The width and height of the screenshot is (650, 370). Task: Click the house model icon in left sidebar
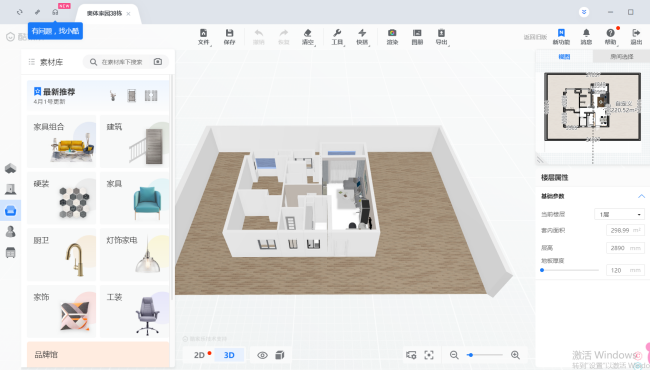pyautogui.click(x=10, y=168)
